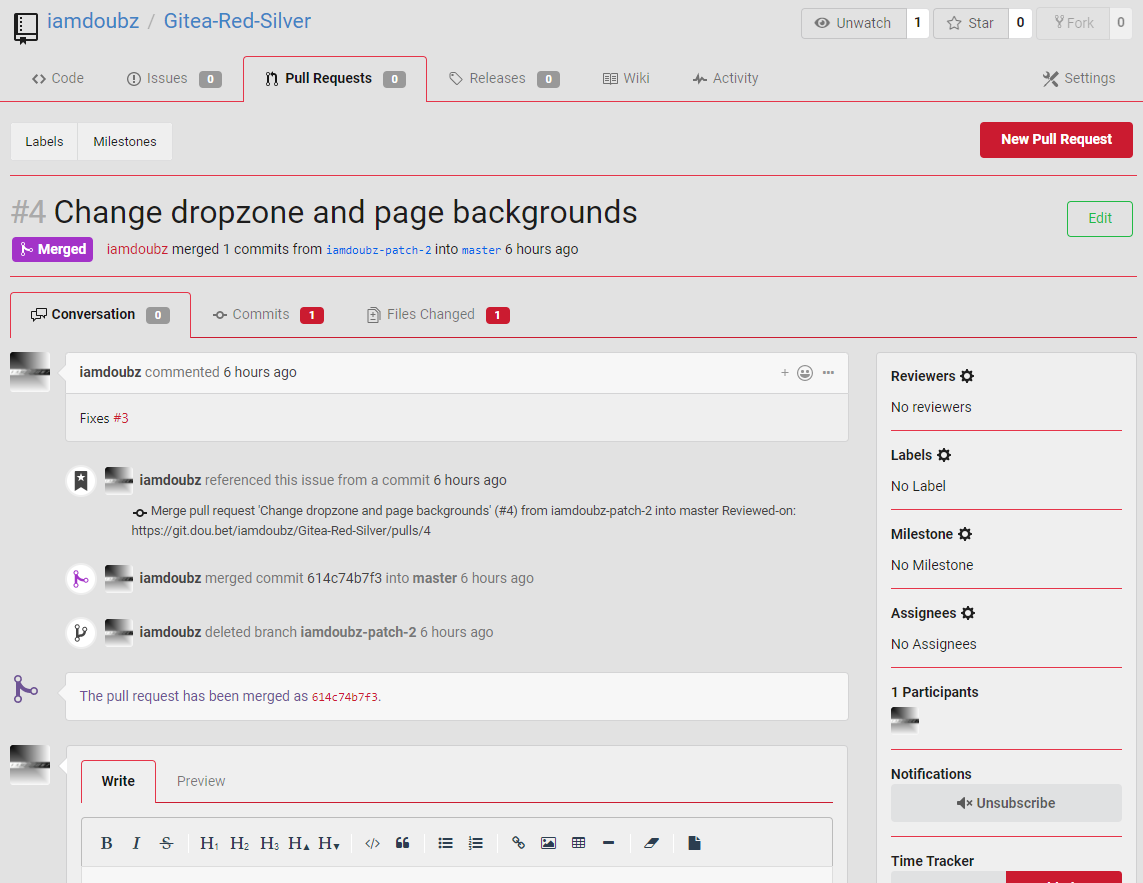1143x883 pixels.
Task: Click the file page icon in editor toolbar
Action: (694, 843)
